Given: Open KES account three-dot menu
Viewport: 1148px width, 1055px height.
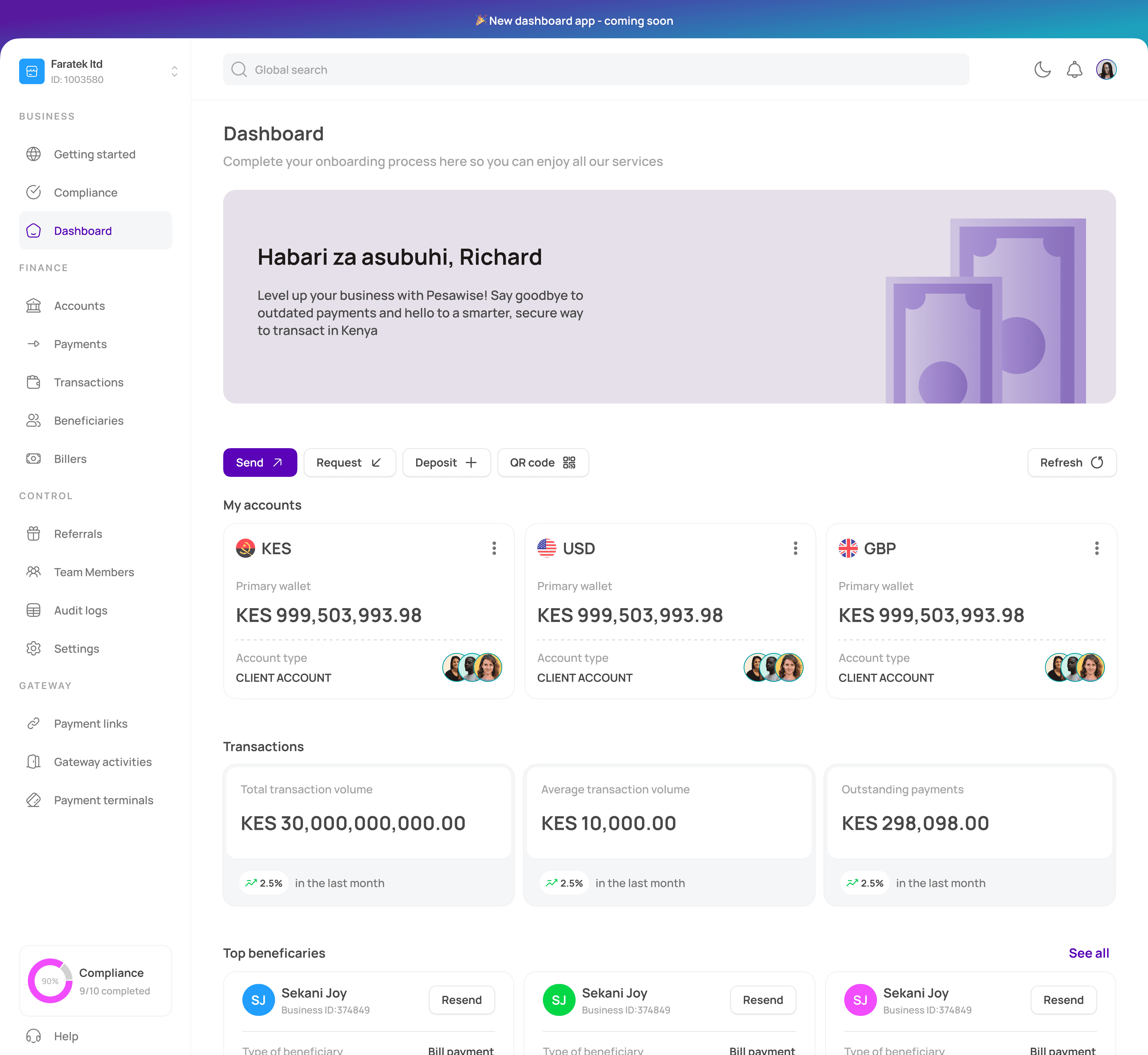Looking at the screenshot, I should [494, 548].
